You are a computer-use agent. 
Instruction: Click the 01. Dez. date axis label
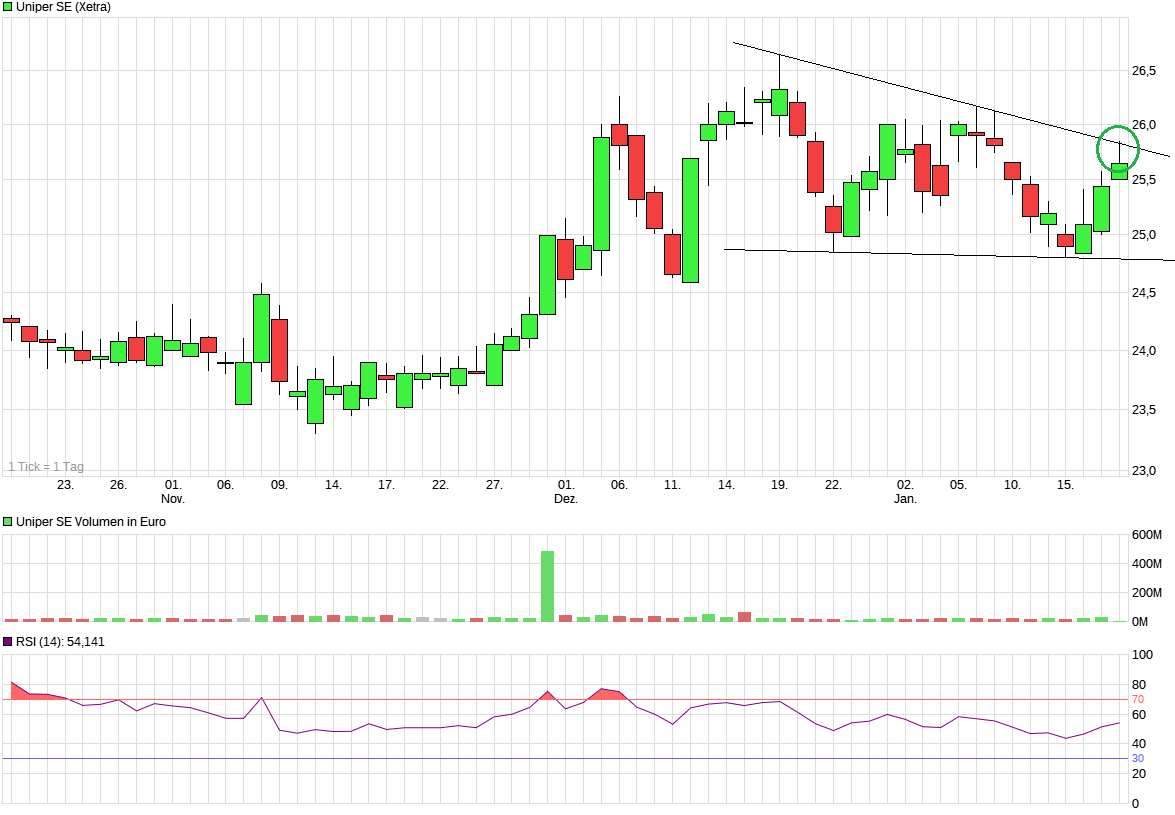pyautogui.click(x=566, y=491)
